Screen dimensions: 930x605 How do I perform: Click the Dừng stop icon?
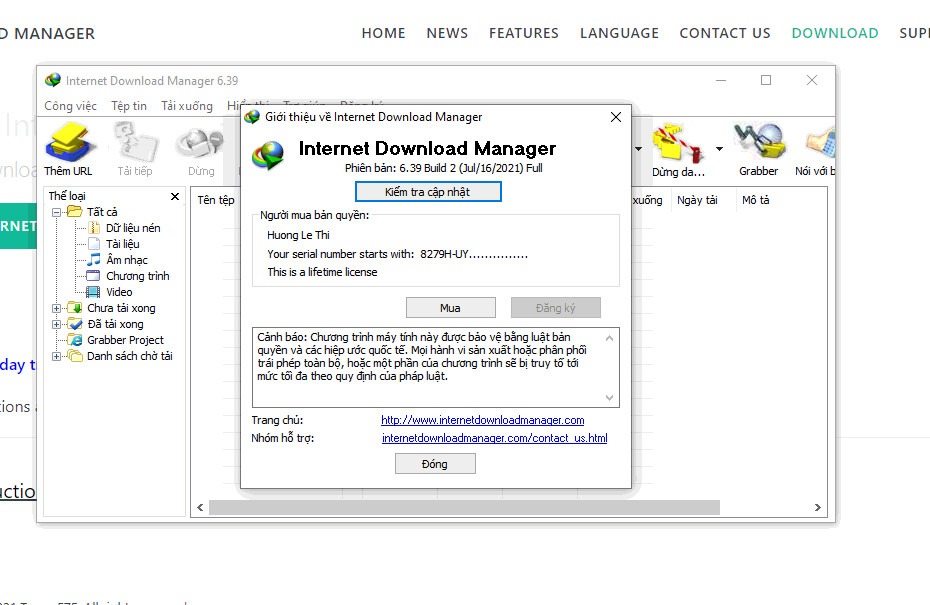click(200, 145)
